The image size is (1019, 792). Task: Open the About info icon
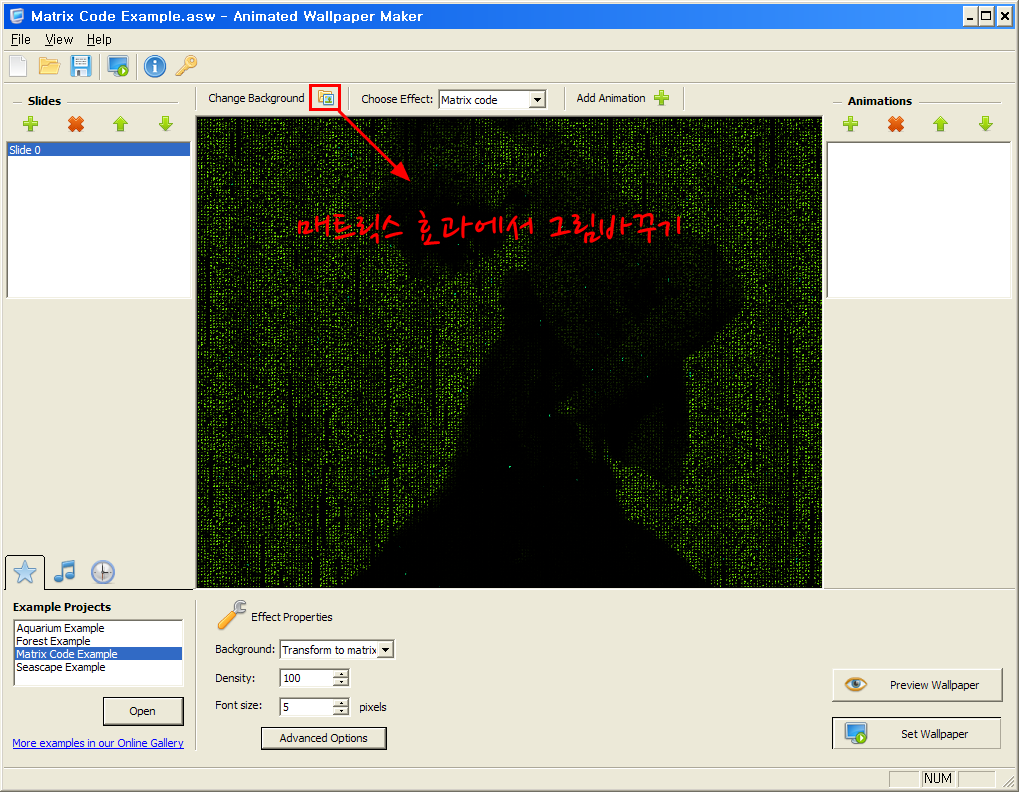tap(155, 66)
